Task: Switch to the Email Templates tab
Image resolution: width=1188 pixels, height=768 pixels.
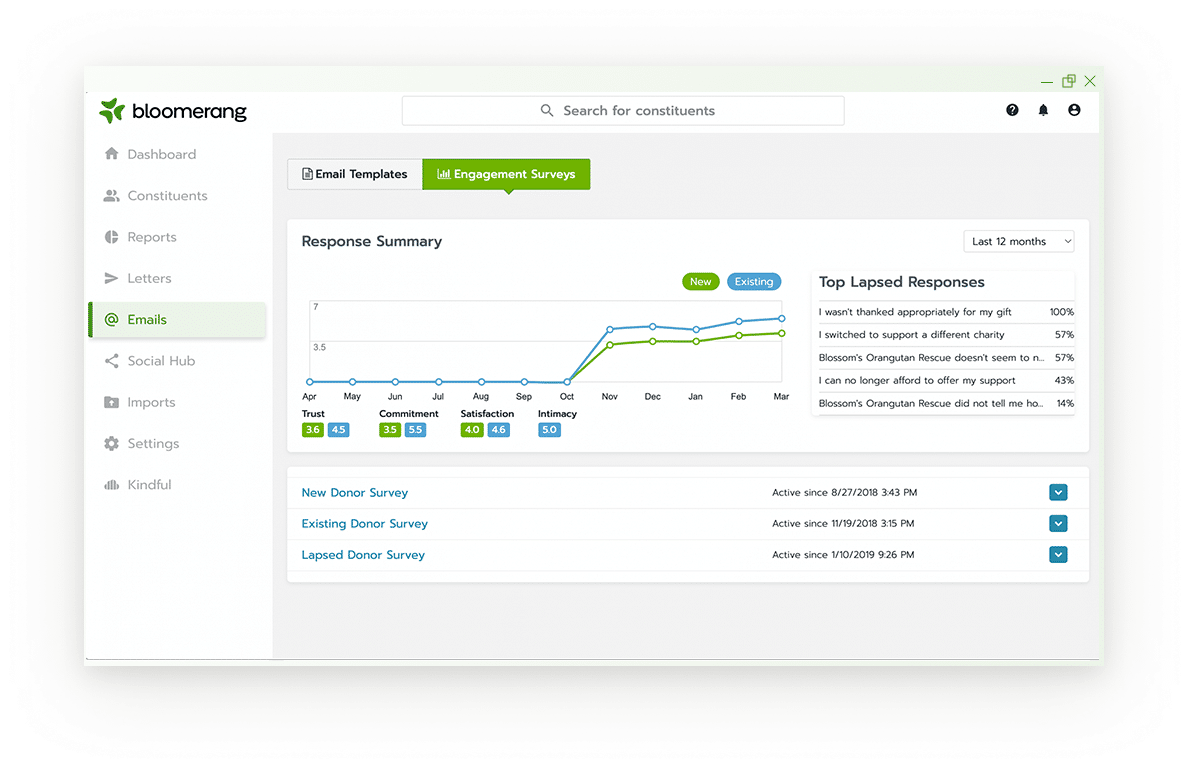Action: pos(355,174)
